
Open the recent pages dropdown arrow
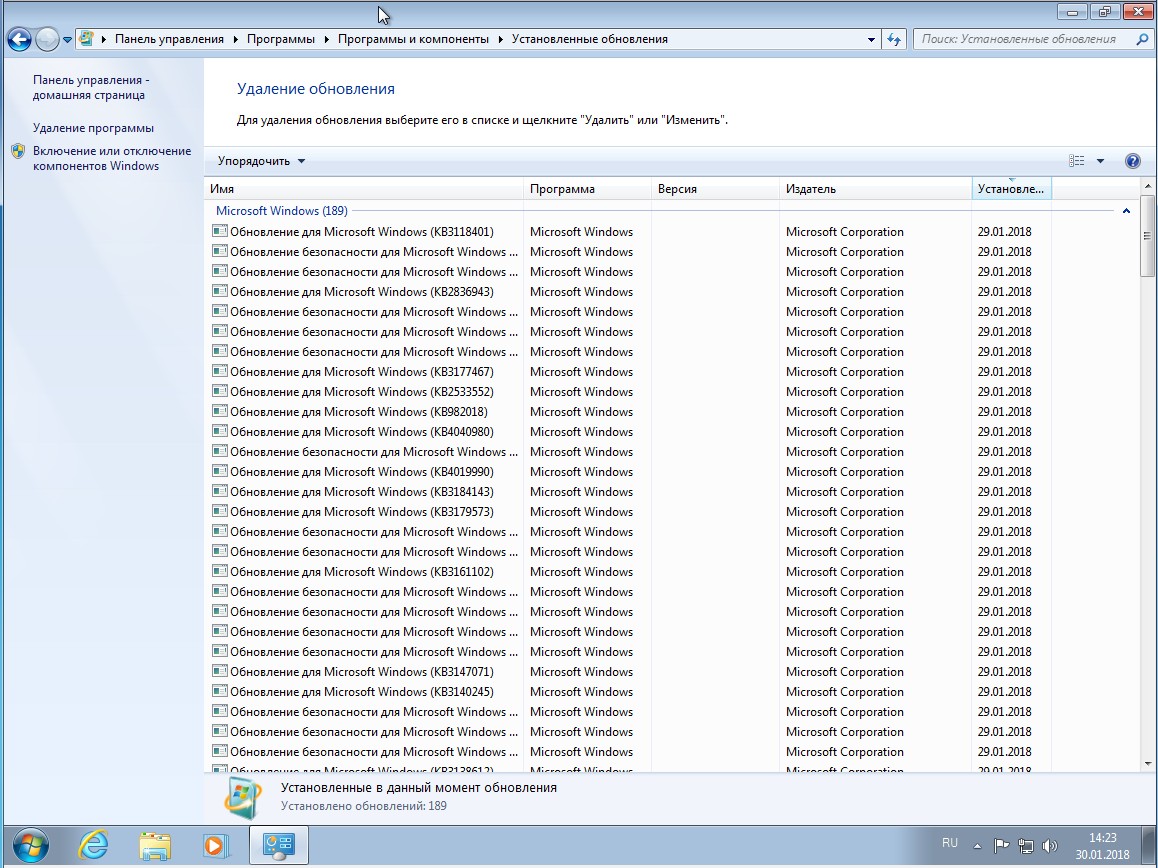[67, 40]
